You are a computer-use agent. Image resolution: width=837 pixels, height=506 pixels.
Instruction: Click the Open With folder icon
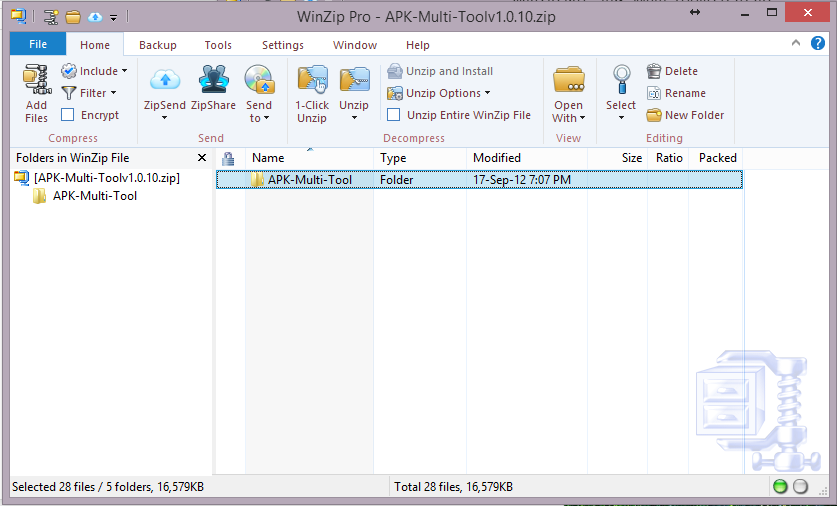point(568,80)
